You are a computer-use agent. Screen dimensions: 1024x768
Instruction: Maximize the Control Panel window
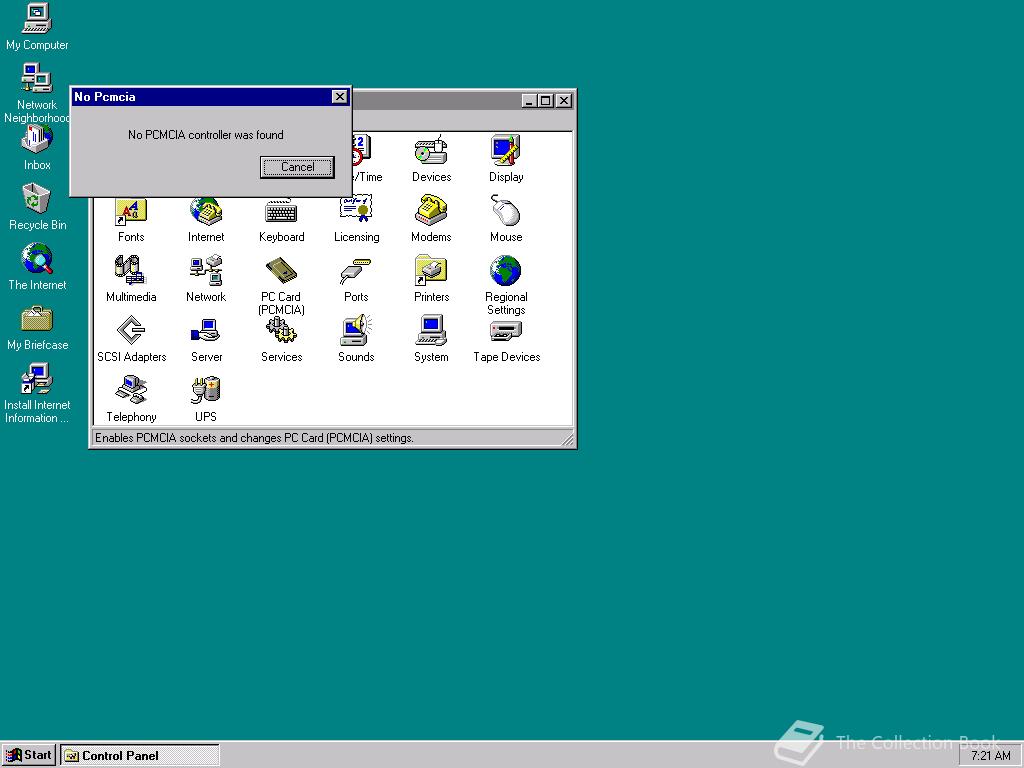[545, 101]
